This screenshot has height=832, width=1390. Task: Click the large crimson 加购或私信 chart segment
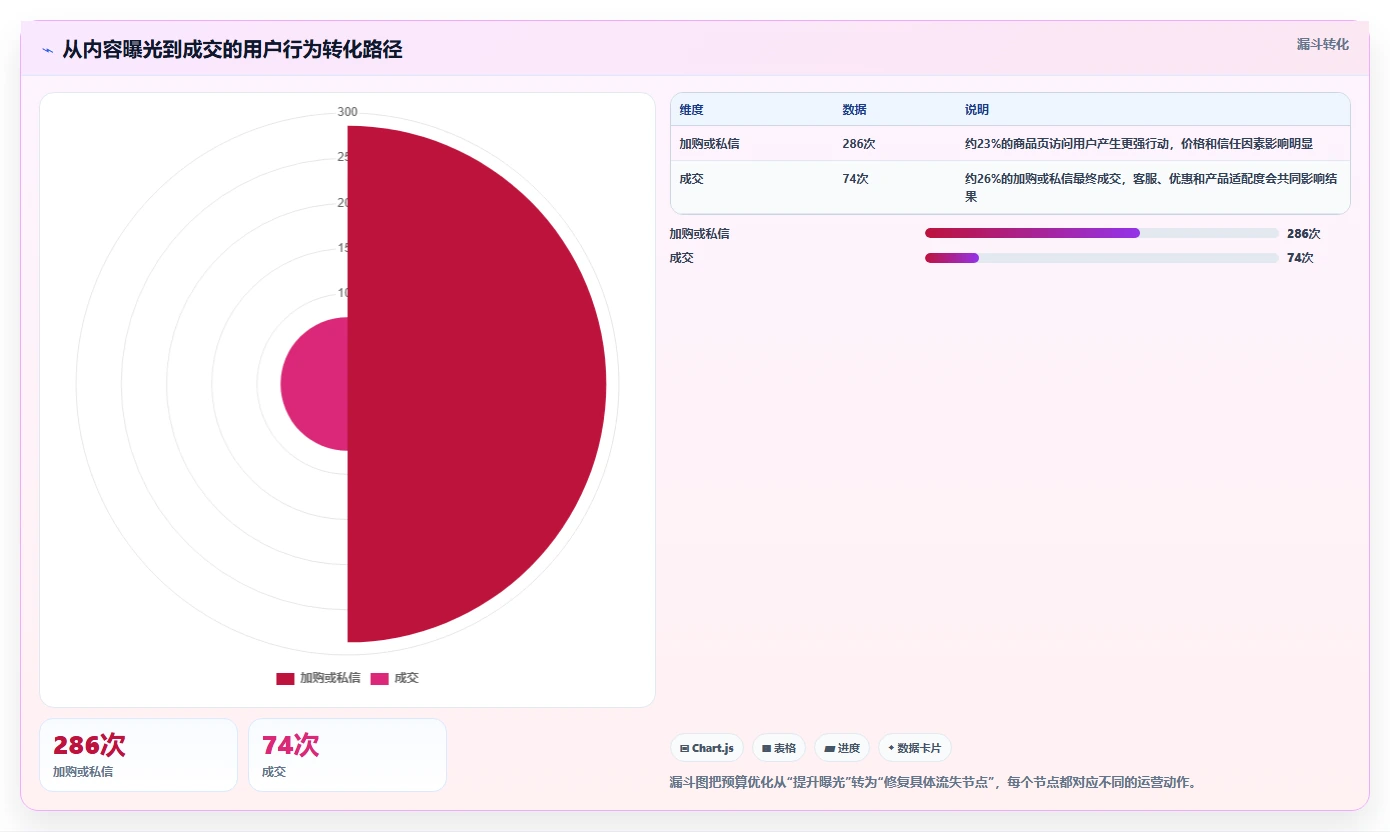click(x=477, y=384)
